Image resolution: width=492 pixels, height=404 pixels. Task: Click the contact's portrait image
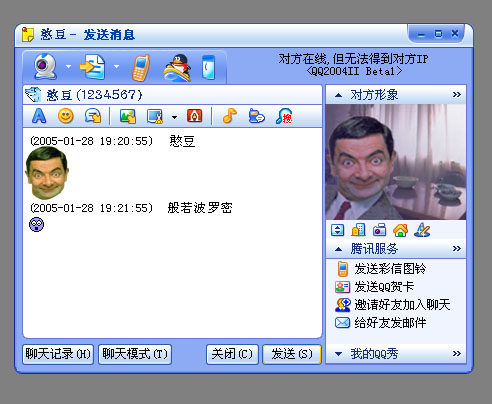click(396, 162)
